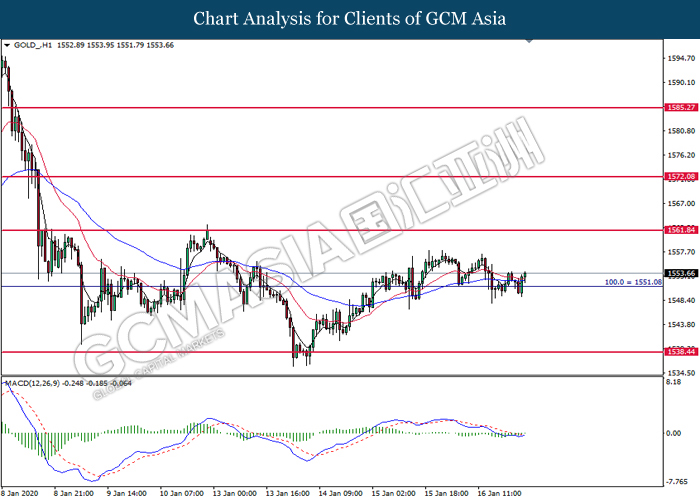700x500 pixels.
Task: Click the chart shift marker at top
Action: click(529, 41)
